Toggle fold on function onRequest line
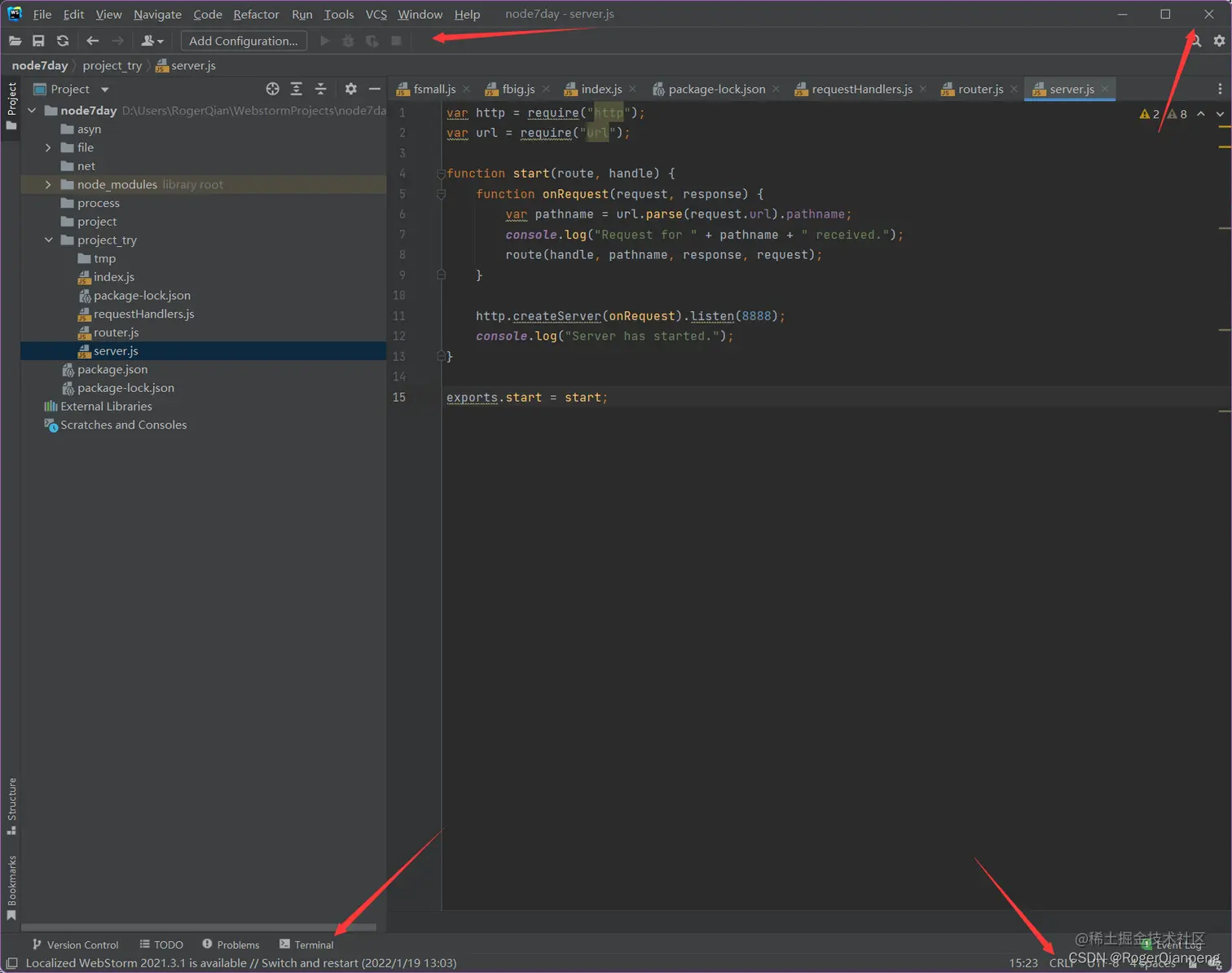This screenshot has height=973, width=1232. [441, 194]
